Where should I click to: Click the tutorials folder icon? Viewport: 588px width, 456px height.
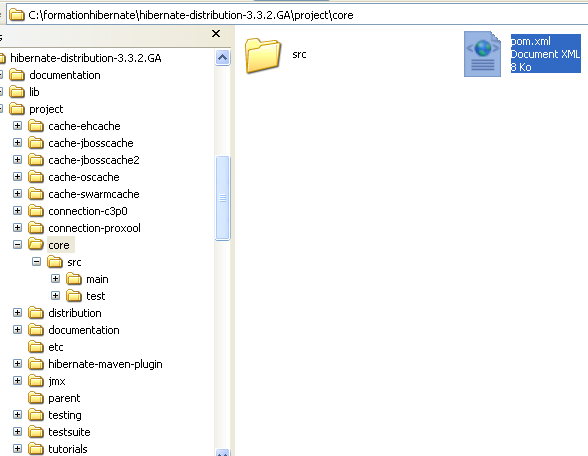pyautogui.click(x=36, y=449)
